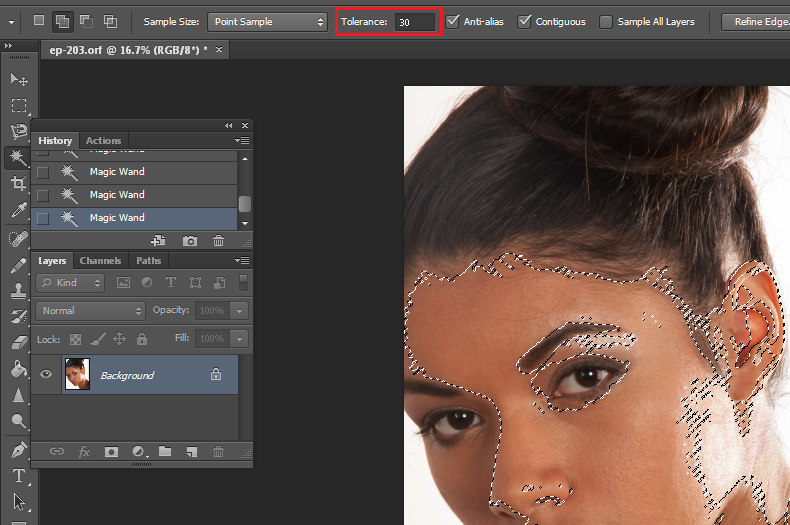Hide the Background layer eye icon
Screen dimensions: 790x525
pos(46,374)
